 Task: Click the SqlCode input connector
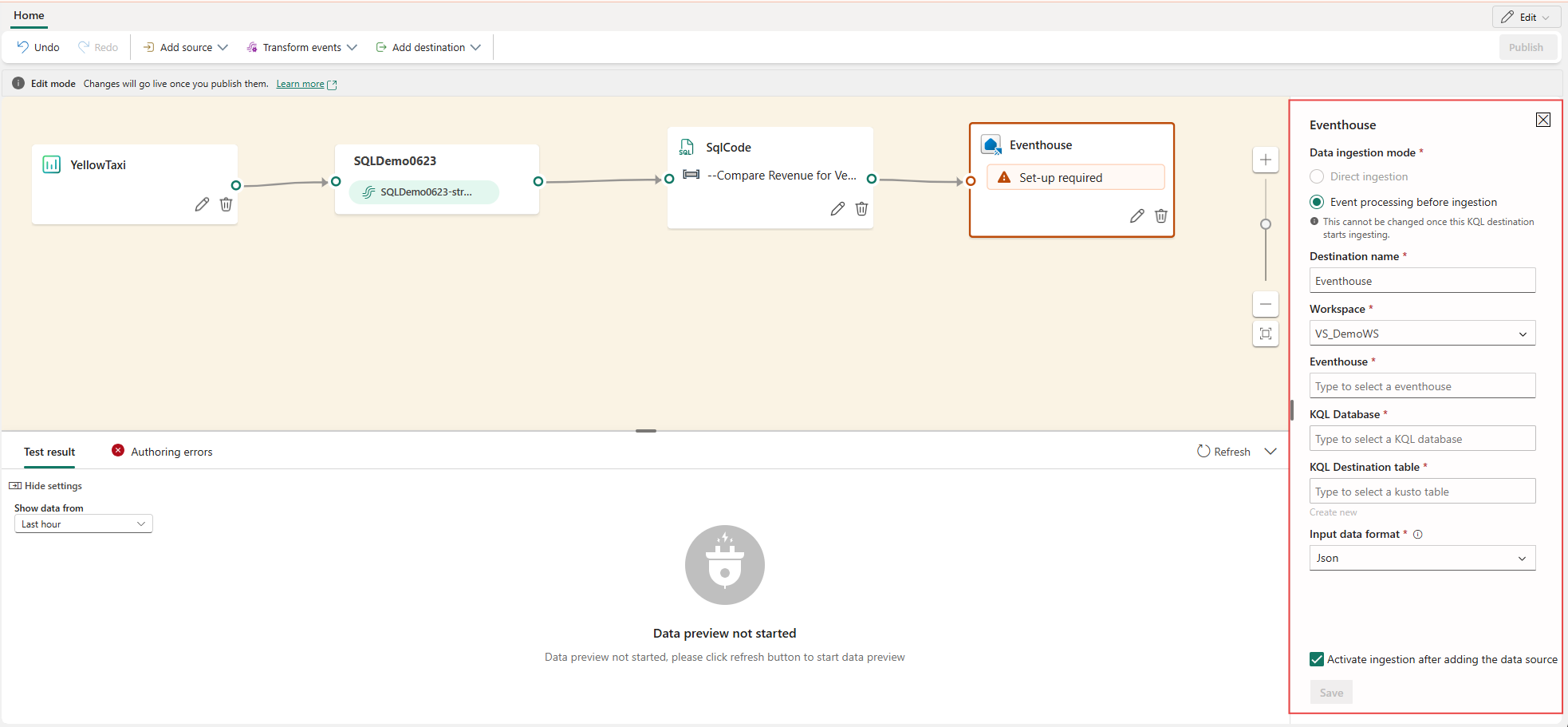pyautogui.click(x=669, y=179)
